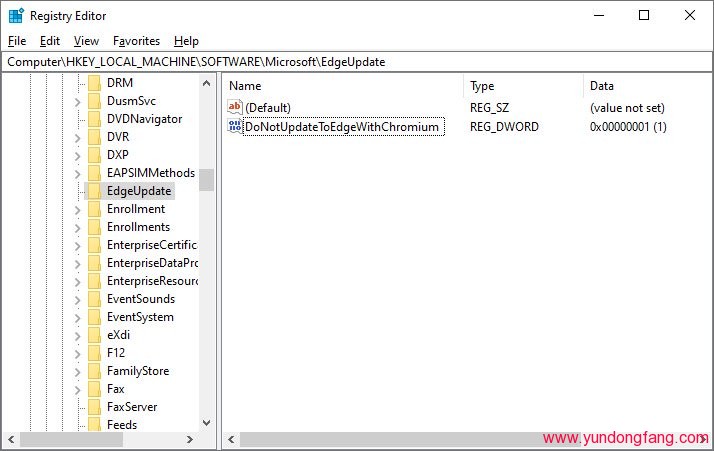The width and height of the screenshot is (714, 451).
Task: Open the Help menu
Action: [186, 41]
